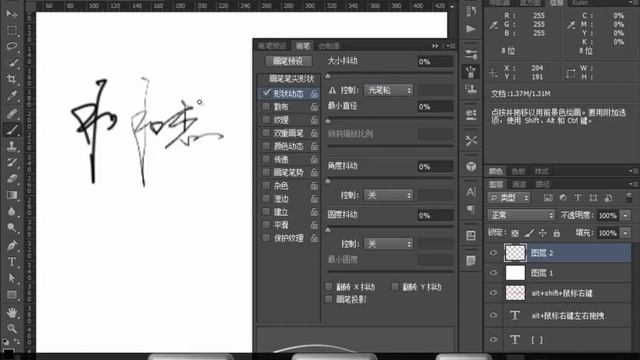640x360 pixels.
Task: Switch to the 仿制源 tab
Action: [329, 46]
